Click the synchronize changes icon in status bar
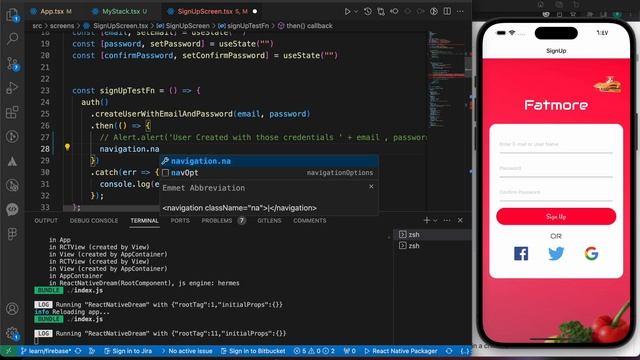640x360 pixels. [x=78, y=351]
